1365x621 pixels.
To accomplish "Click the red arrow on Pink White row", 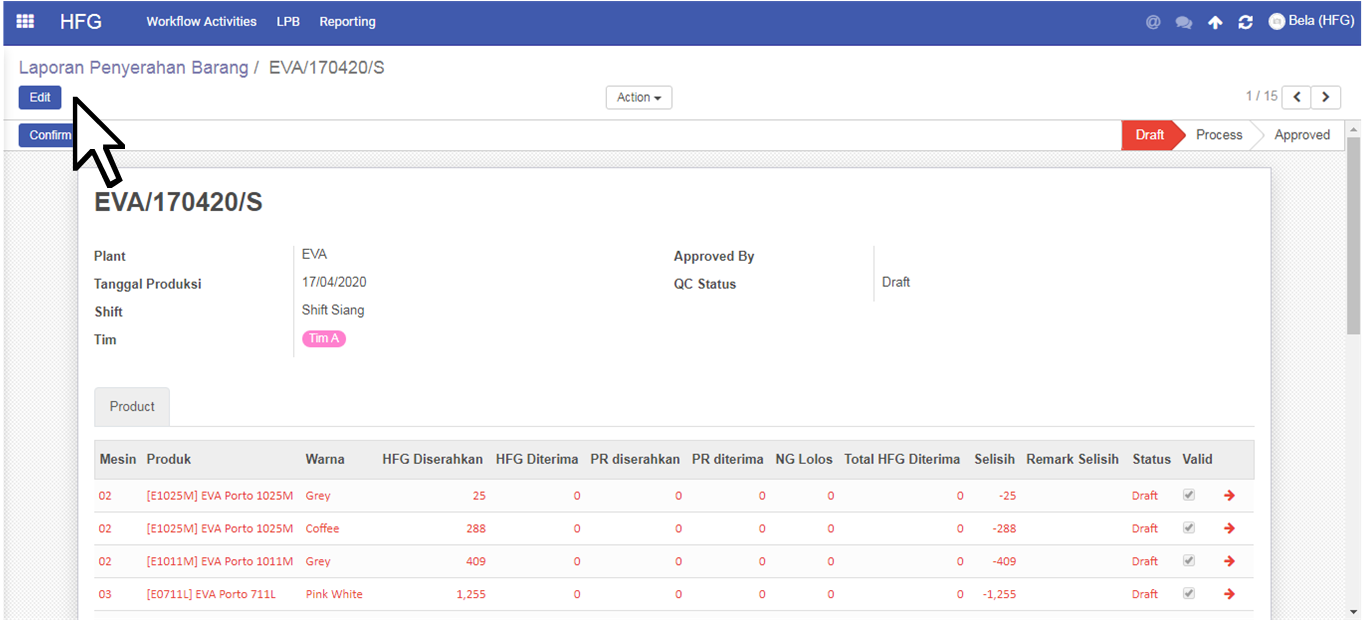I will click(x=1229, y=594).
